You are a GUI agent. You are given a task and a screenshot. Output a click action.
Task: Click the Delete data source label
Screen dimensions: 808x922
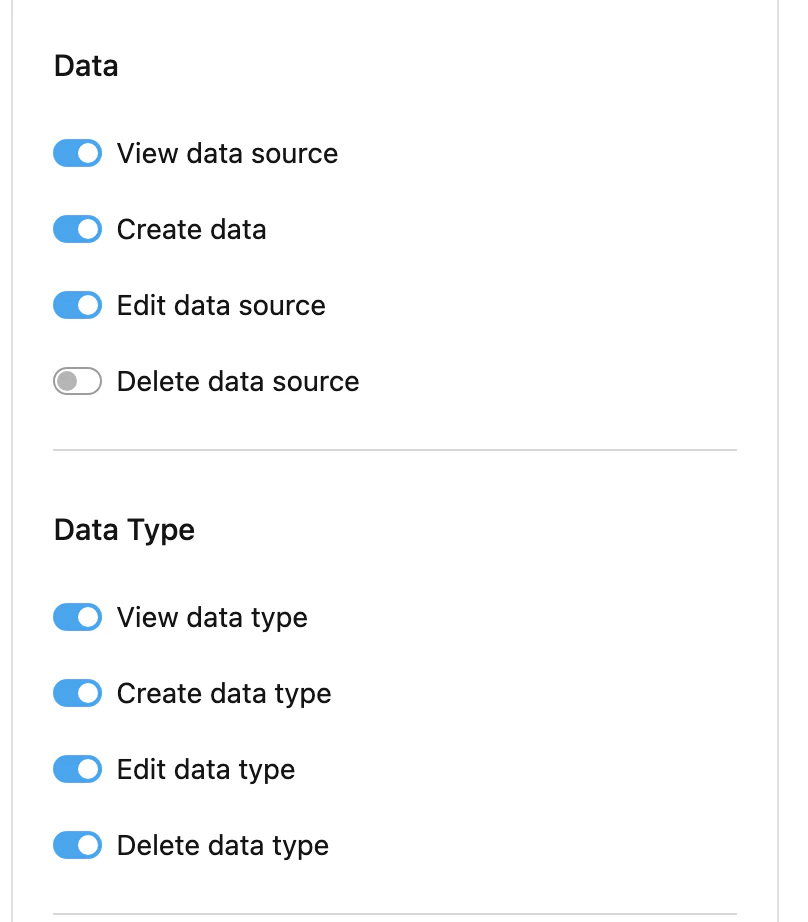pyautogui.click(x=237, y=381)
